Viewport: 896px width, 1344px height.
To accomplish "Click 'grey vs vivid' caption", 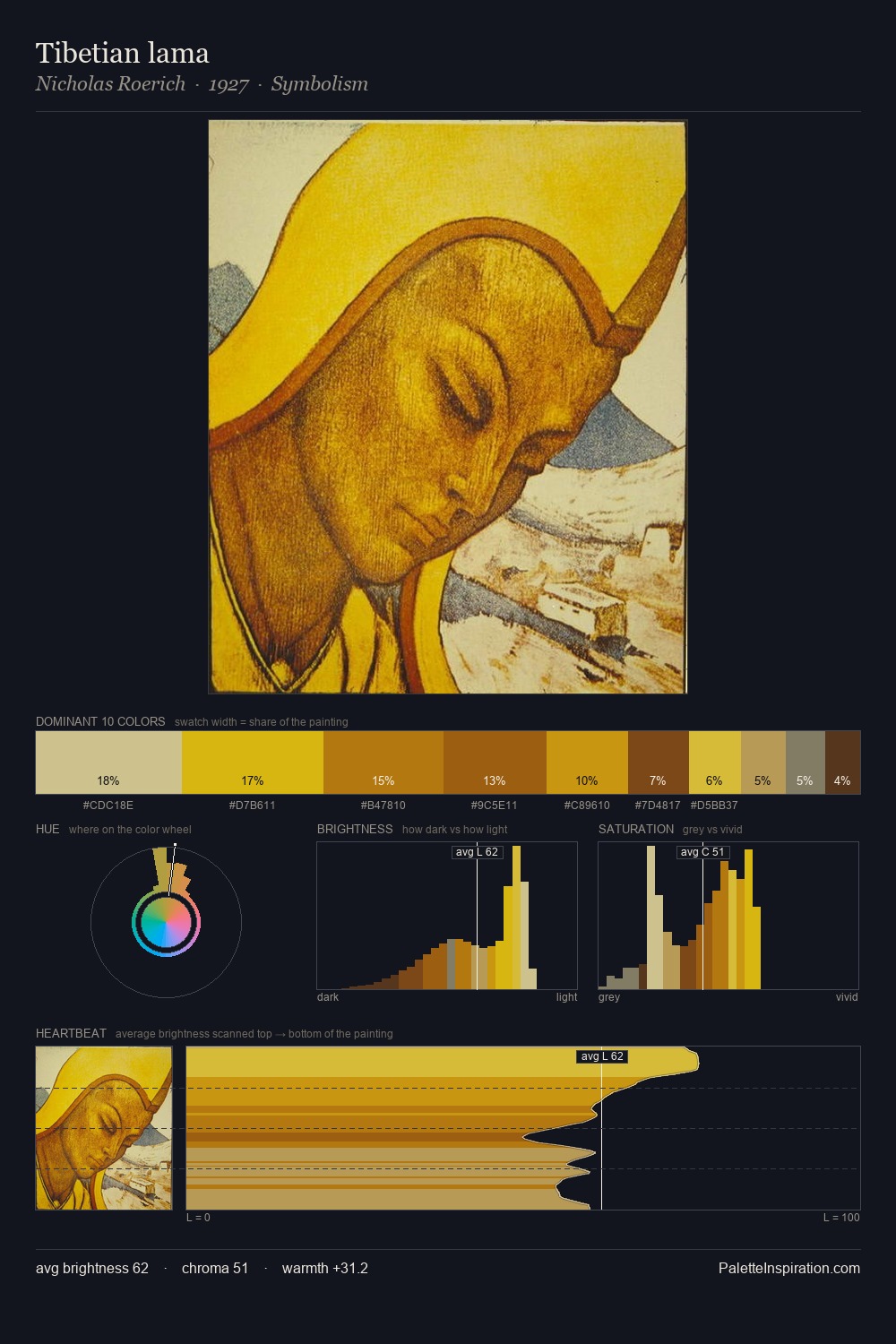I will pyautogui.click(x=712, y=829).
